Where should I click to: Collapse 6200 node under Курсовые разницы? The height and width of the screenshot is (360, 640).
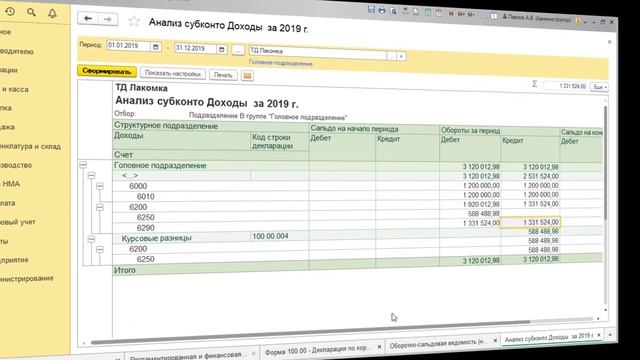[x=100, y=249]
